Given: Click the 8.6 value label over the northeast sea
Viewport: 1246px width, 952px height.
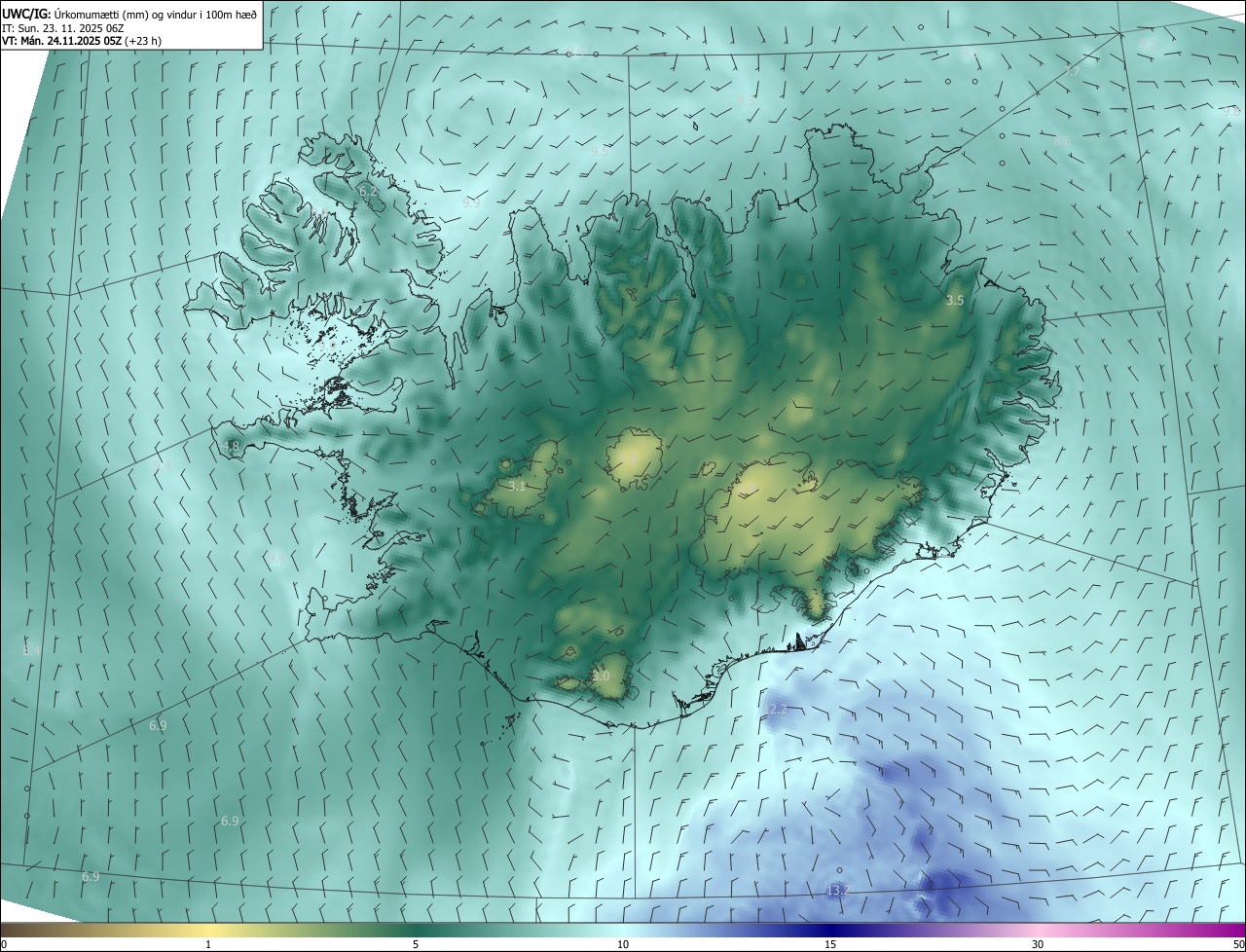Looking at the screenshot, I should point(1062,140).
